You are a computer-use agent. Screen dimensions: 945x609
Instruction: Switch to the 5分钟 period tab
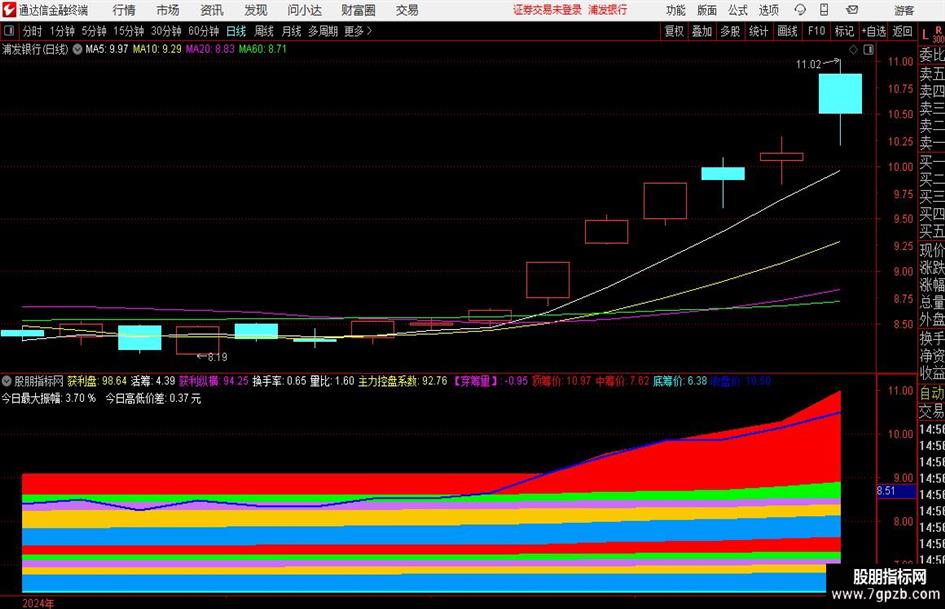tap(94, 31)
